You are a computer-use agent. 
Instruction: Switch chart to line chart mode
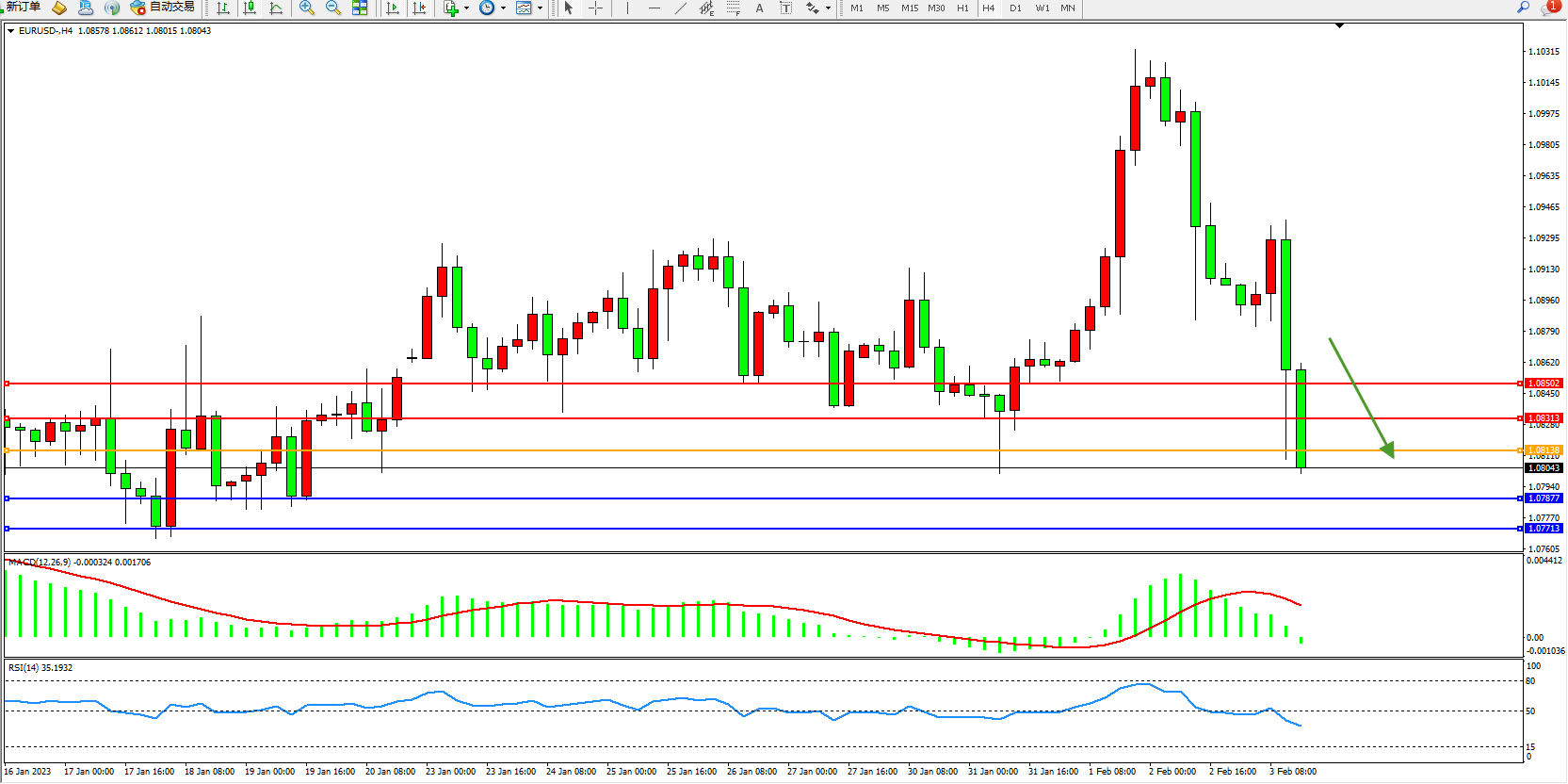tap(276, 8)
